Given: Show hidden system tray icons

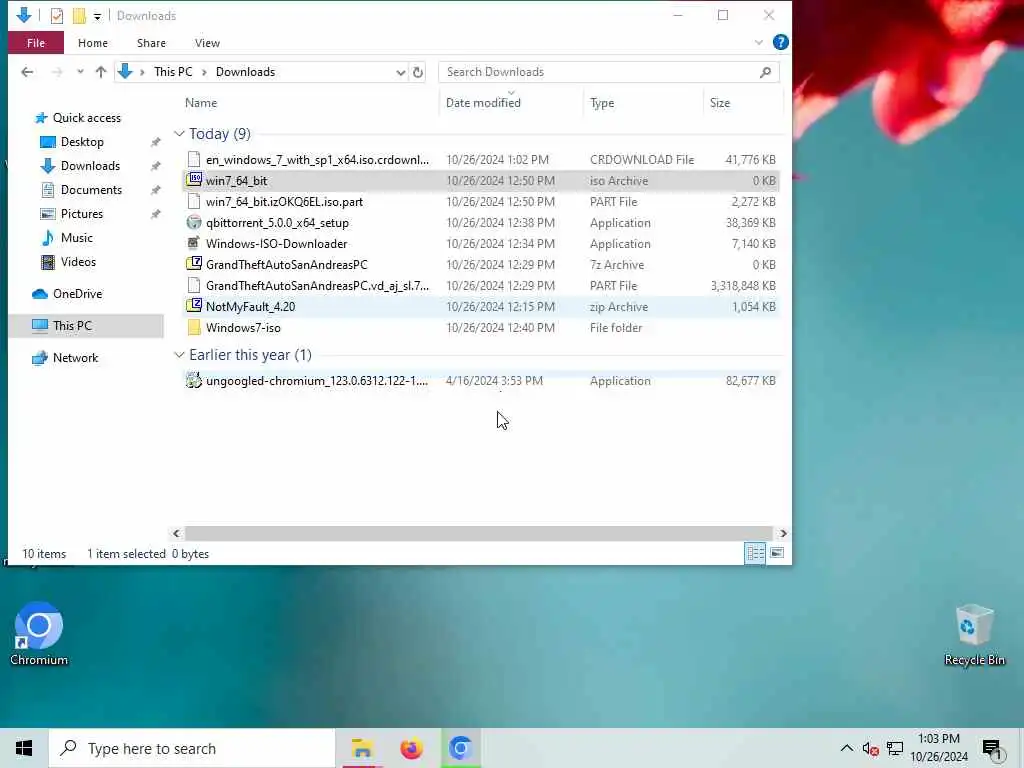Looking at the screenshot, I should click(846, 748).
